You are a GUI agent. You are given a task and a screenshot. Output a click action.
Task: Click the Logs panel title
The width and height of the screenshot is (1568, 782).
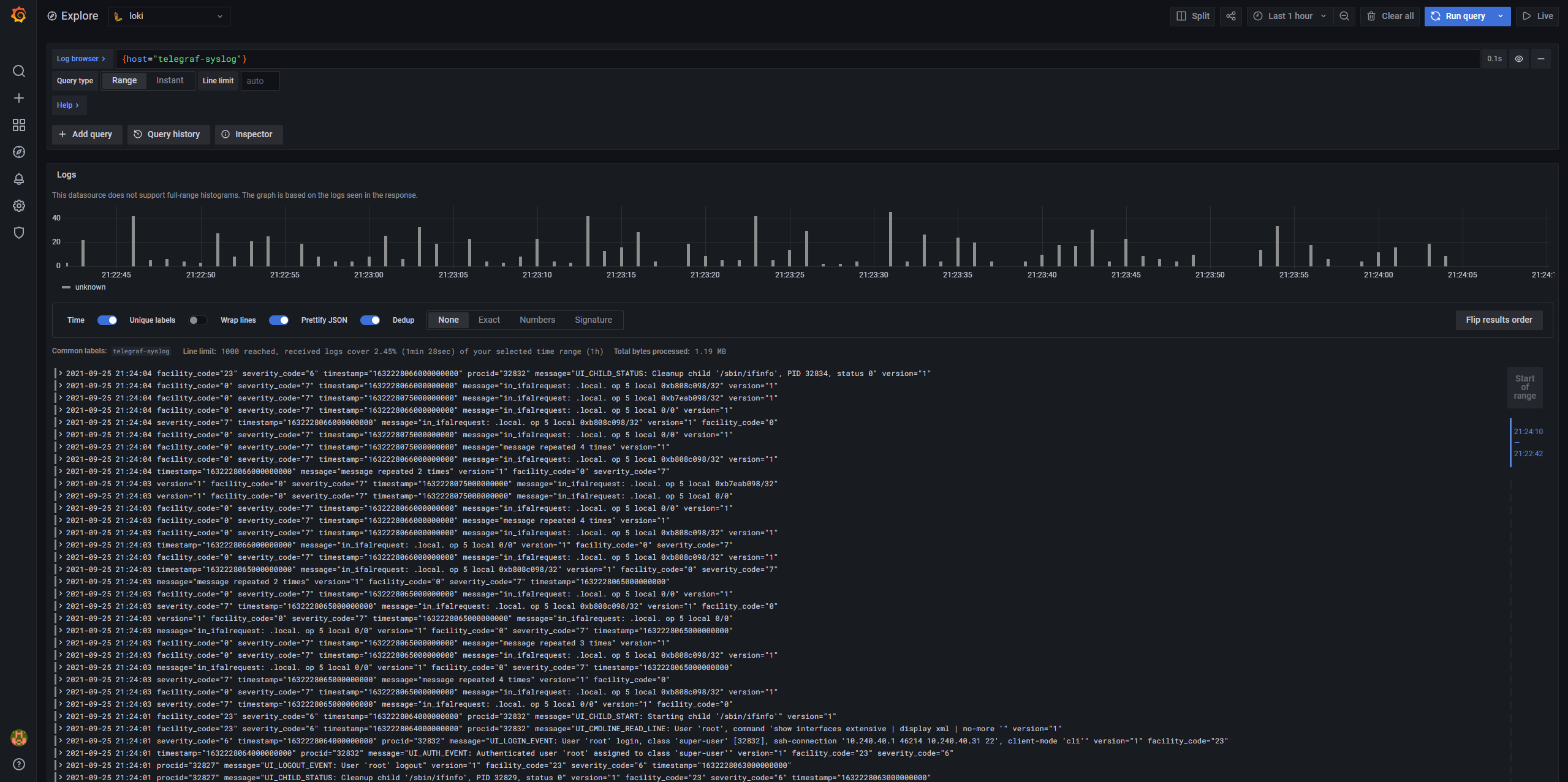point(67,175)
